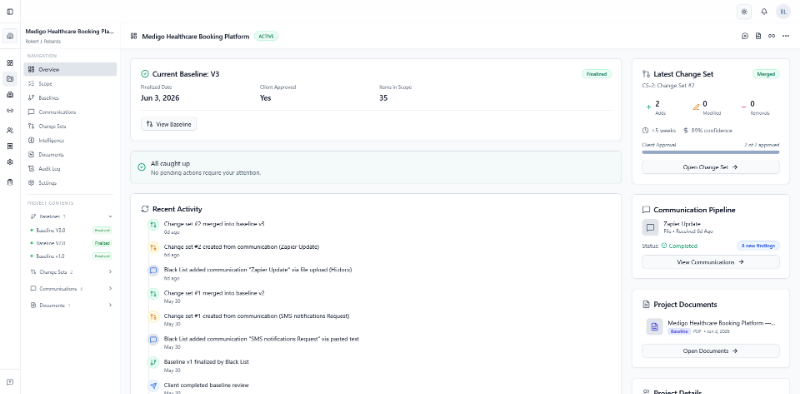
Task: Click the Project Documents heading icon
Action: click(646, 304)
